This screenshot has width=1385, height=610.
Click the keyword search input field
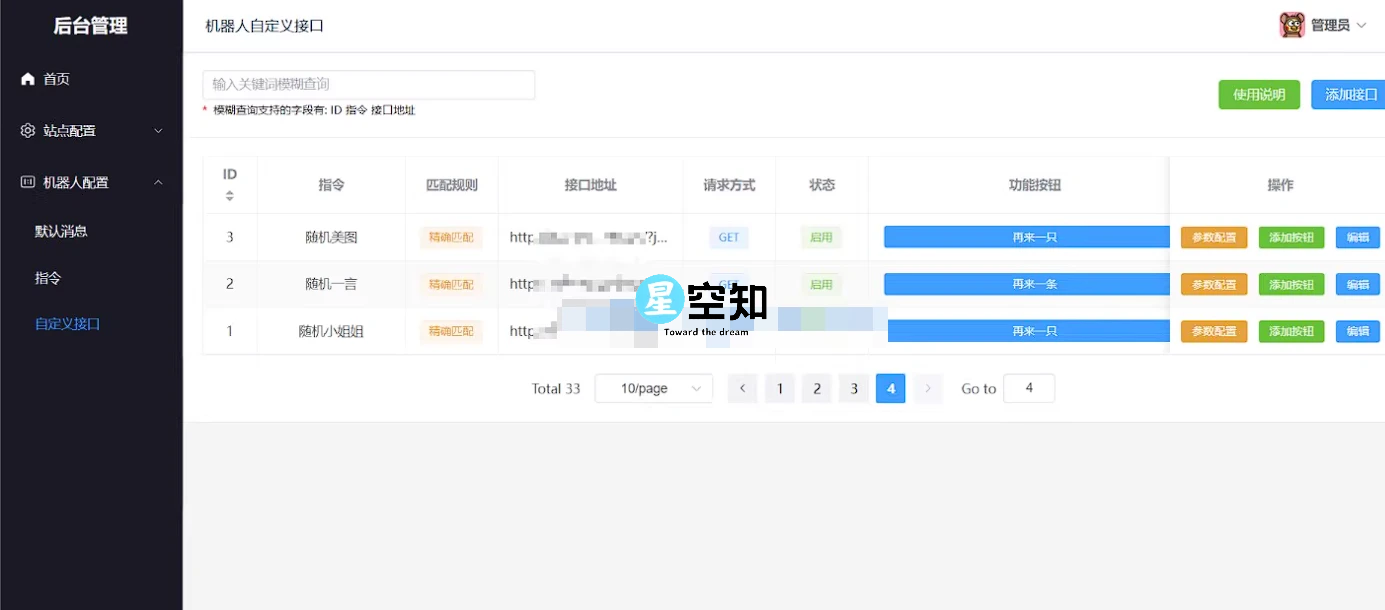[368, 84]
